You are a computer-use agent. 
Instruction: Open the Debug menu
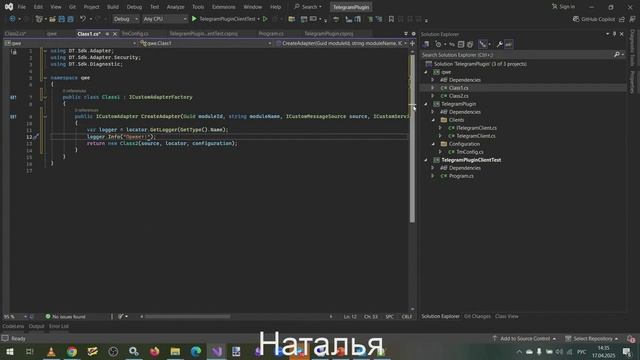(134, 7)
